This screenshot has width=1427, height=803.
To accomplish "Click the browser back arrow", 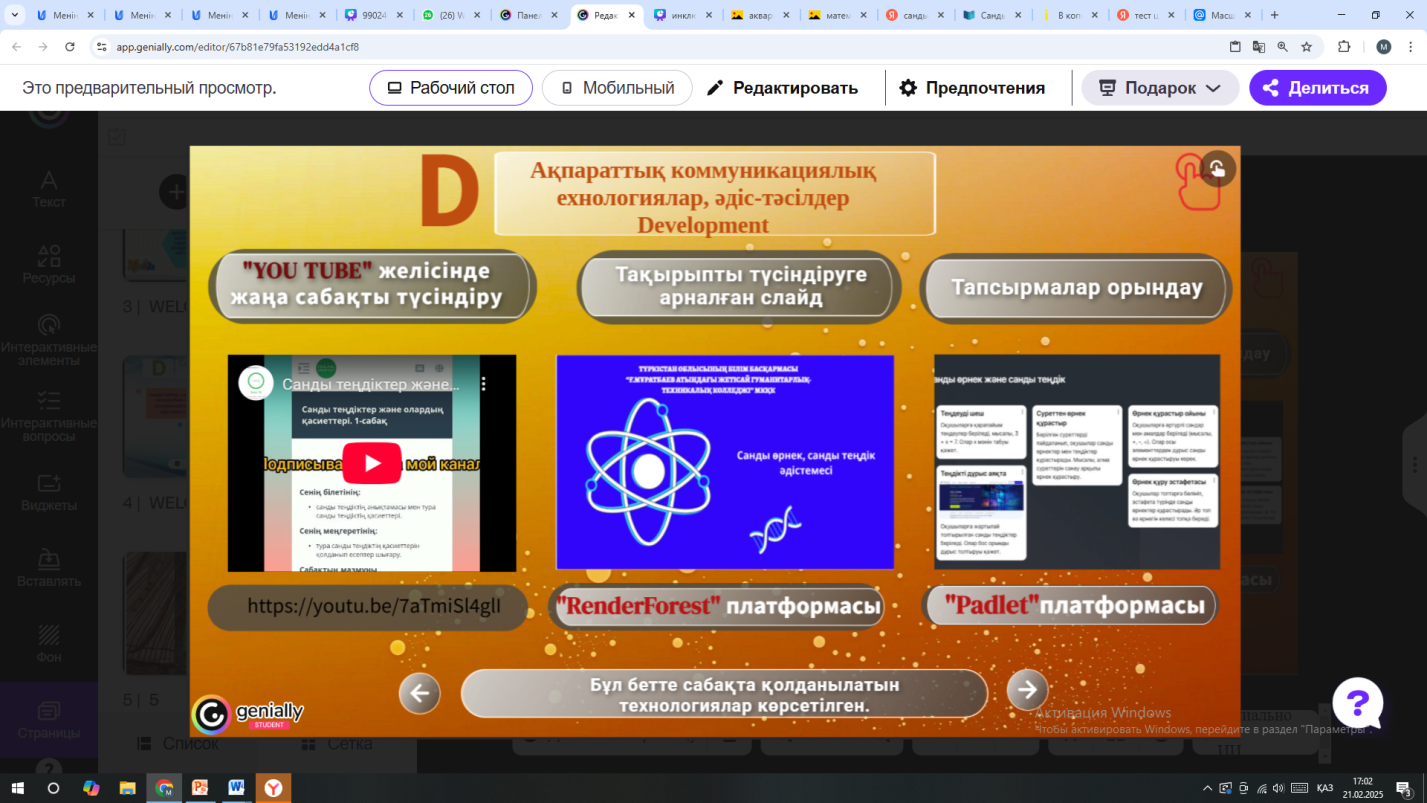I will (x=16, y=47).
